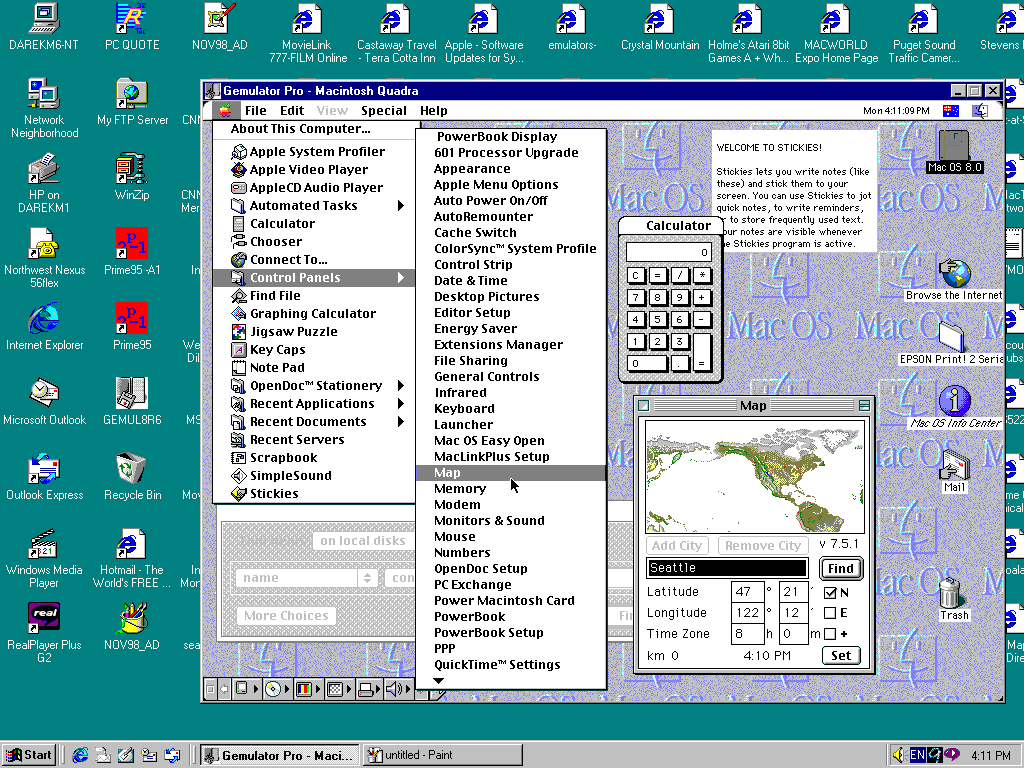
Task: Expand the Recent Documents submenu
Action: pyautogui.click(x=400, y=422)
